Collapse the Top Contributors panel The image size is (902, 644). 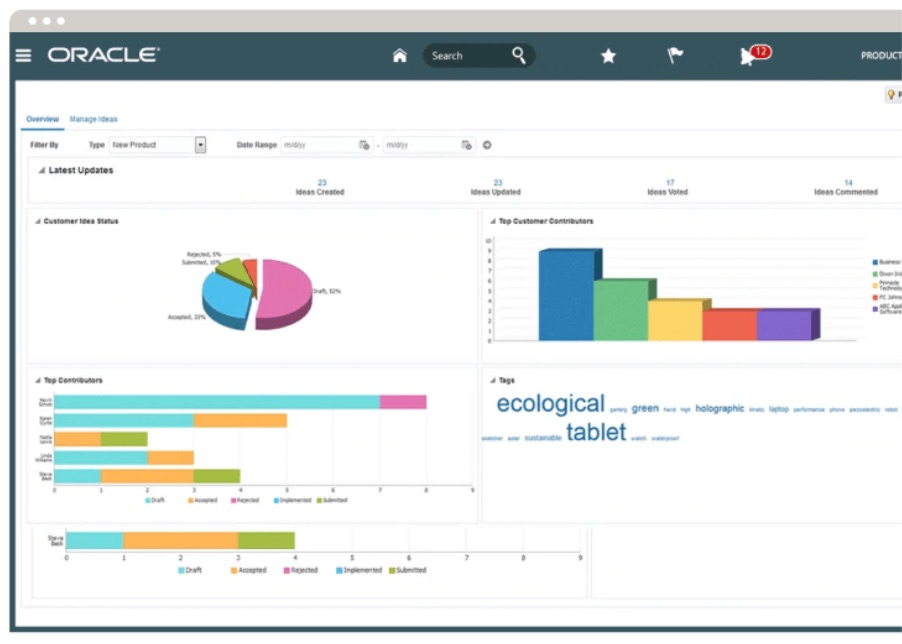(x=37, y=381)
